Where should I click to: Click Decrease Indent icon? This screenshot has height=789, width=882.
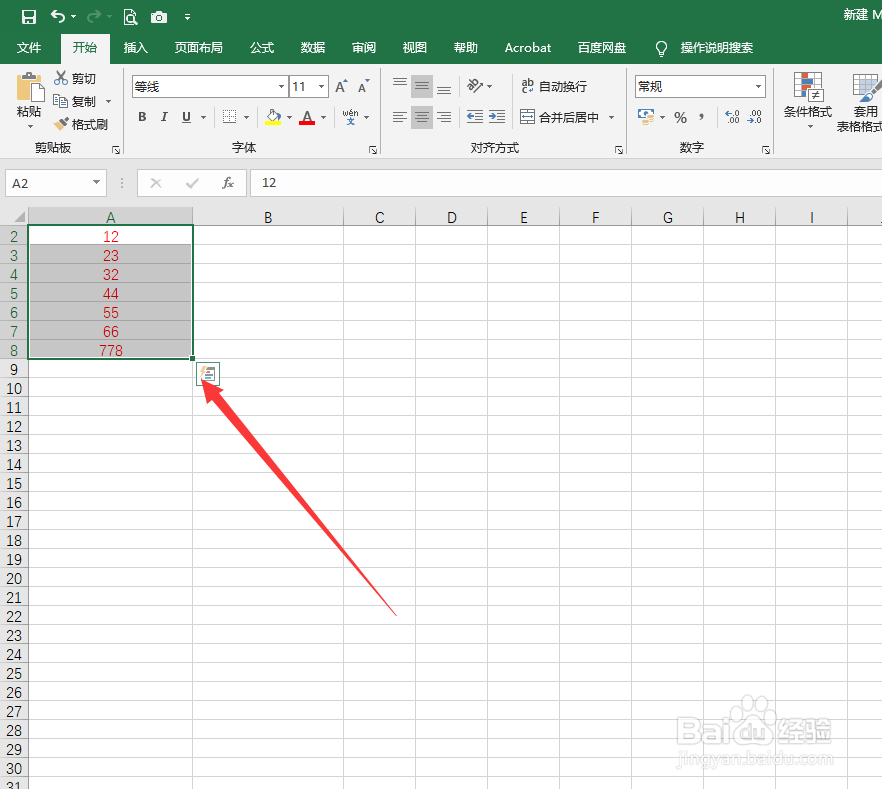click(475, 117)
